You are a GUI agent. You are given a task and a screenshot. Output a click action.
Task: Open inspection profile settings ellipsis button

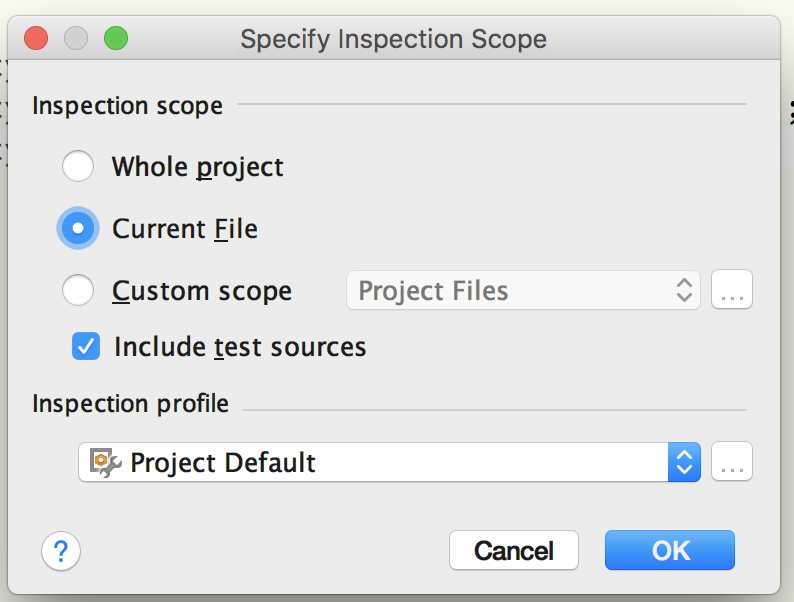click(x=732, y=461)
